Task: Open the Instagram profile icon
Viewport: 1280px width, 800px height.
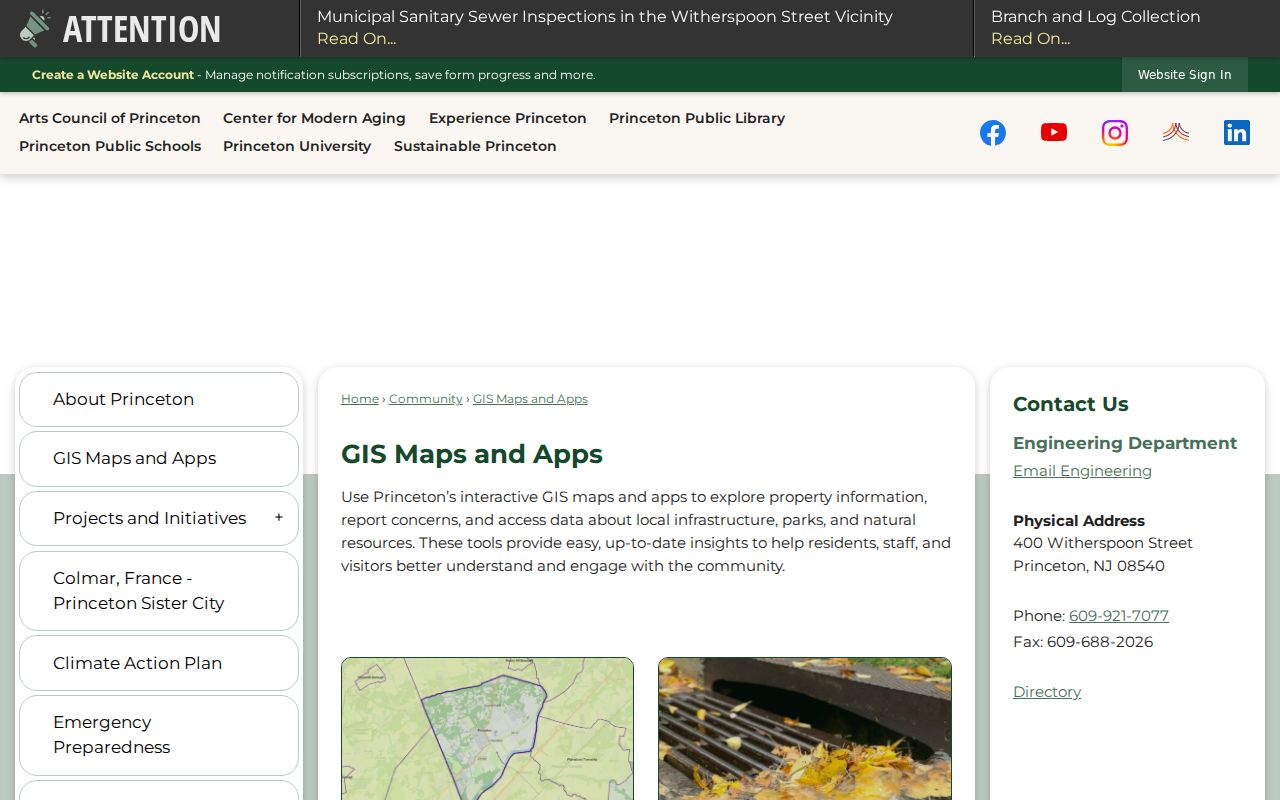Action: [1115, 133]
